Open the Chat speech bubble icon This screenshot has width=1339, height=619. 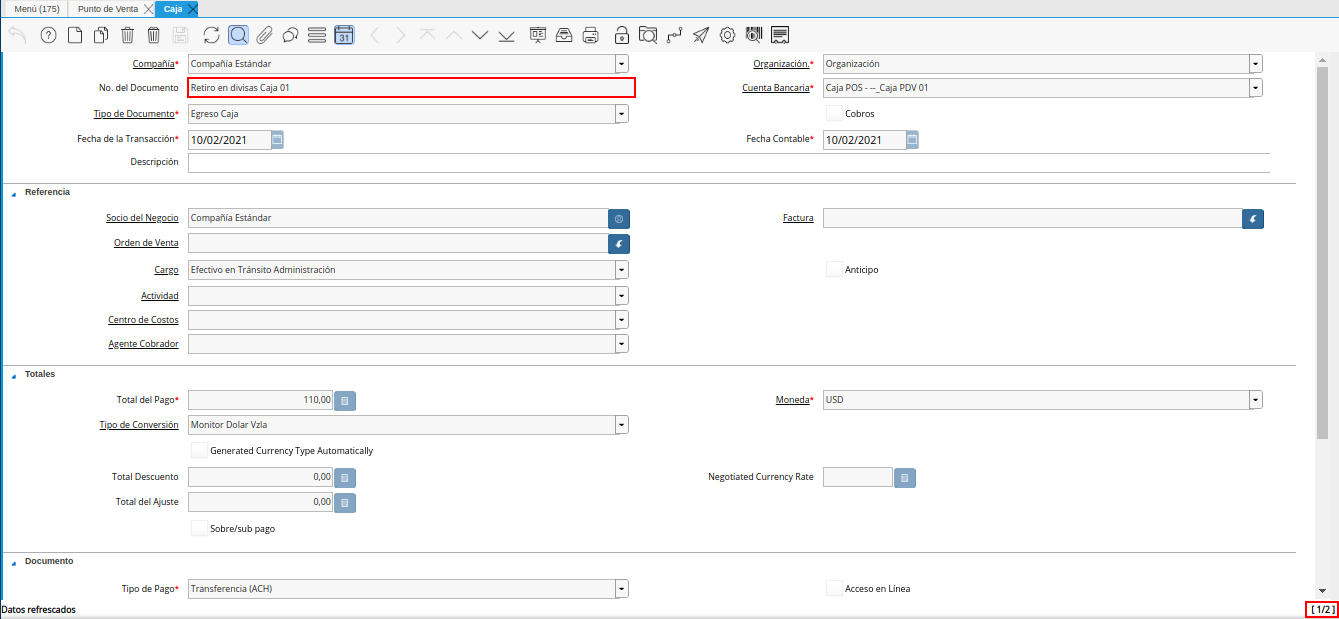[291, 36]
